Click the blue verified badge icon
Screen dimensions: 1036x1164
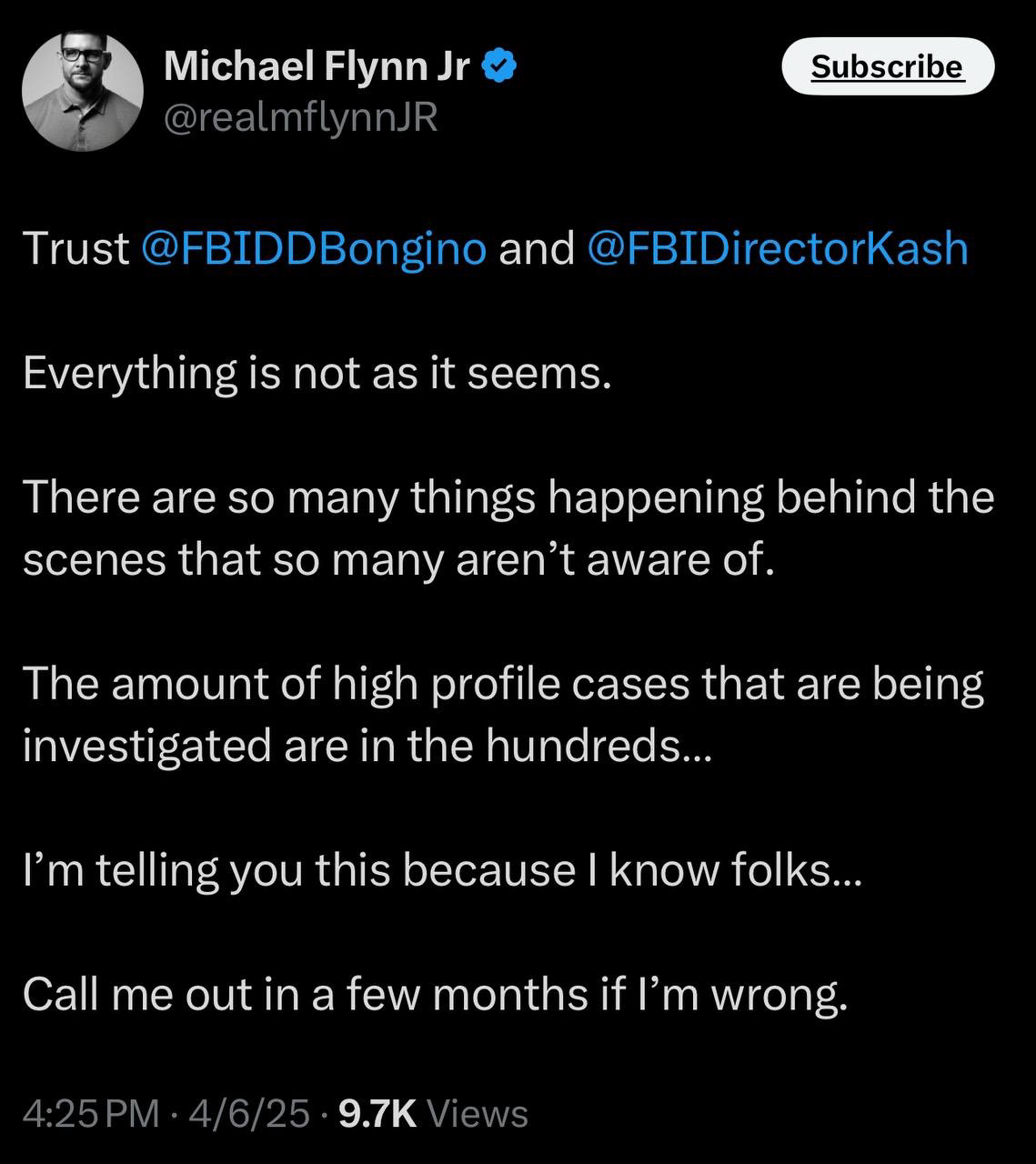coord(501,65)
